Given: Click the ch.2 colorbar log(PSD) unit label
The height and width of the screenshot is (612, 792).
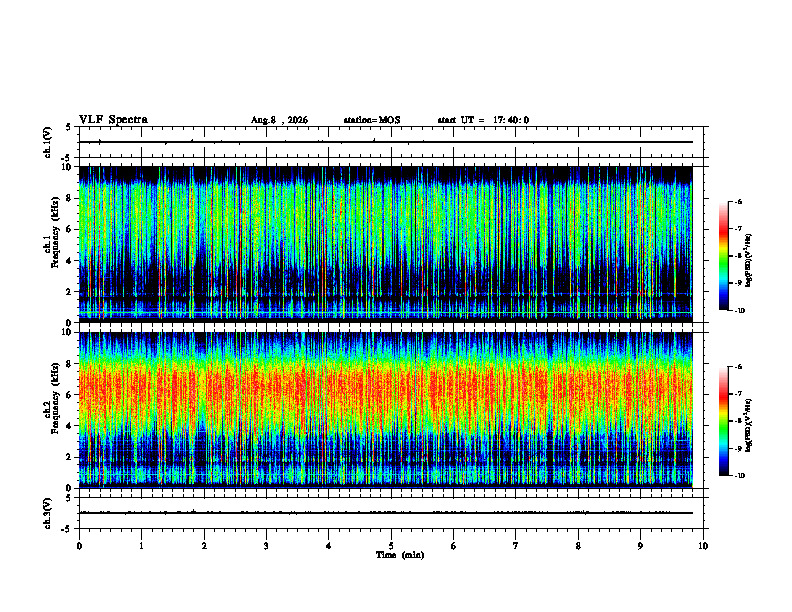Looking at the screenshot, I should (x=749, y=425).
